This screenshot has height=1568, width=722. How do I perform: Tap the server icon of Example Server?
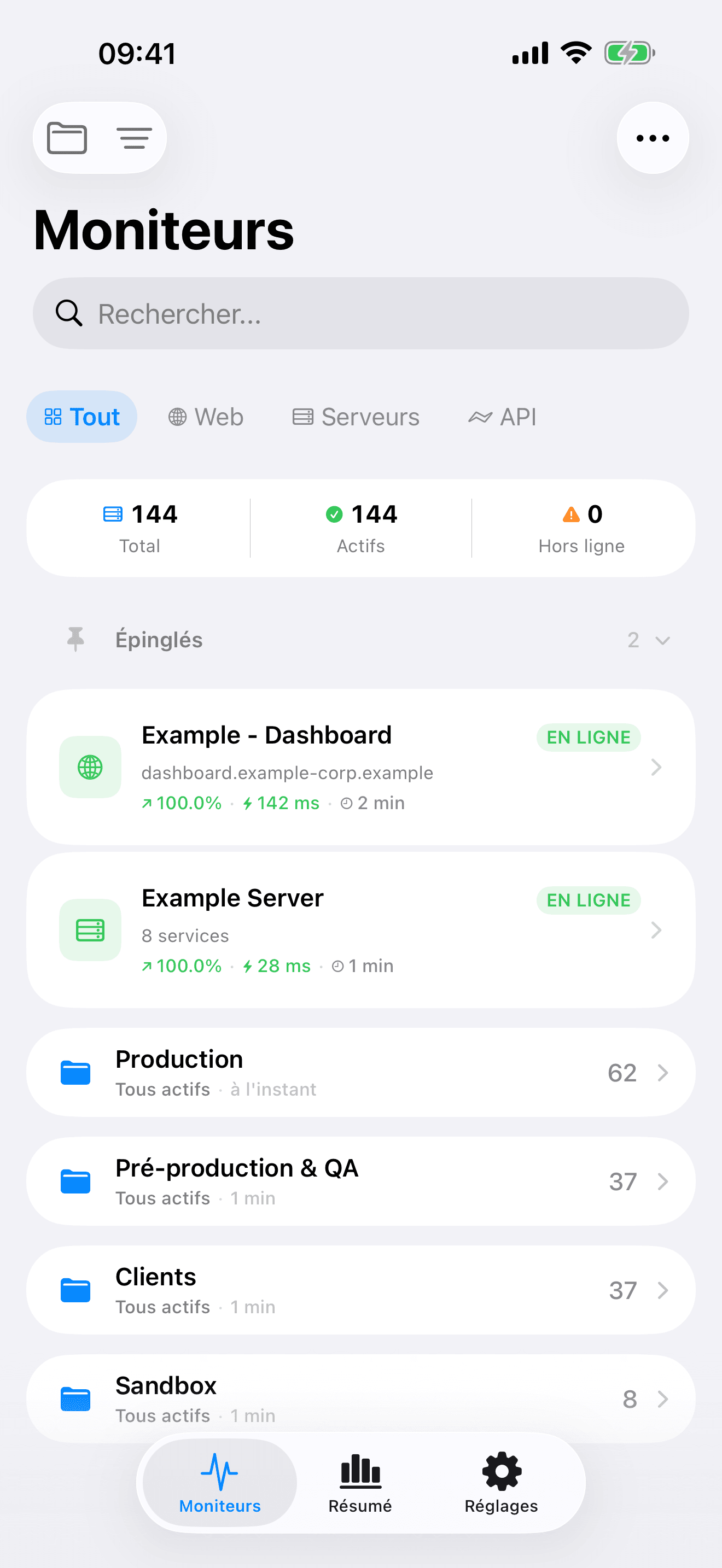click(90, 929)
